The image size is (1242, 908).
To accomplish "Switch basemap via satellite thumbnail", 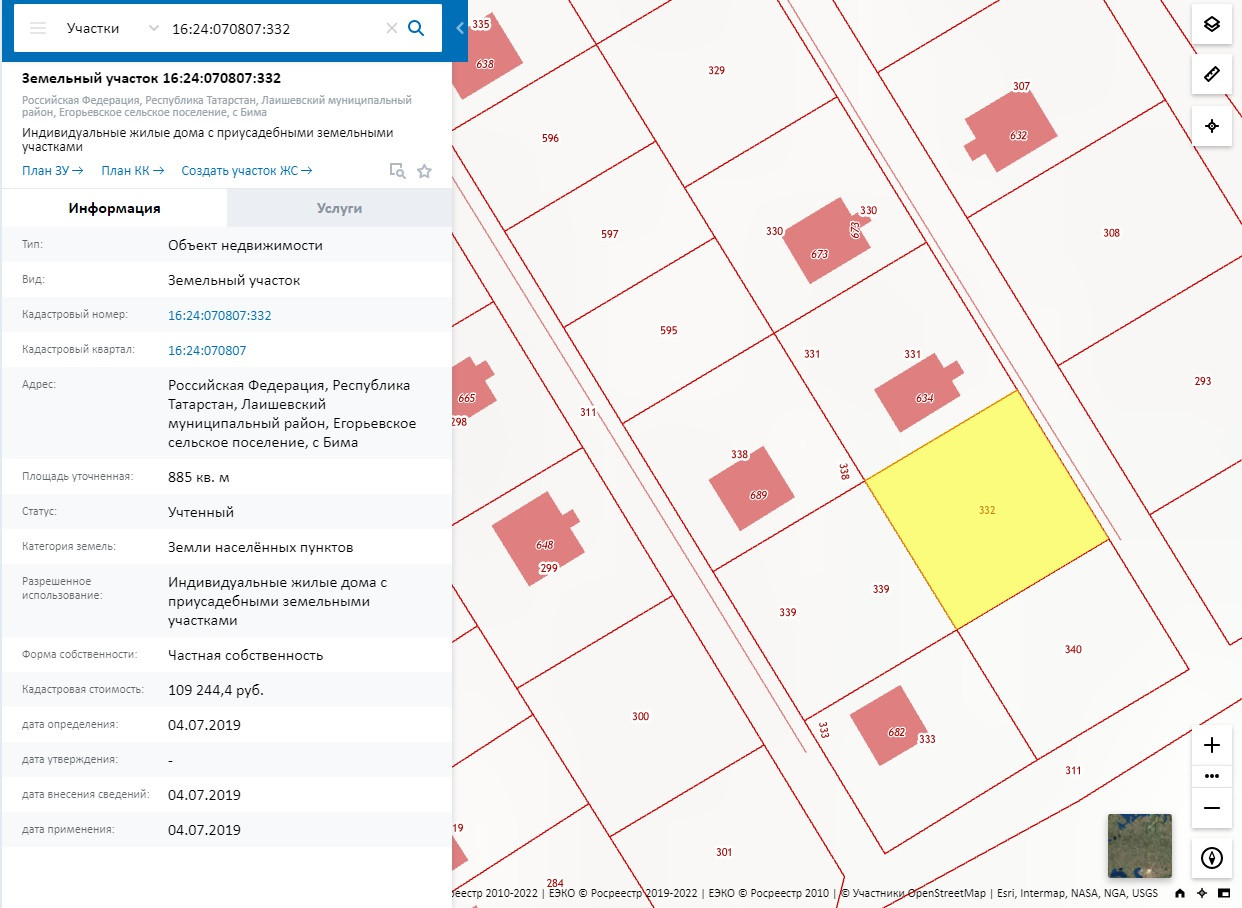I will tap(1140, 846).
